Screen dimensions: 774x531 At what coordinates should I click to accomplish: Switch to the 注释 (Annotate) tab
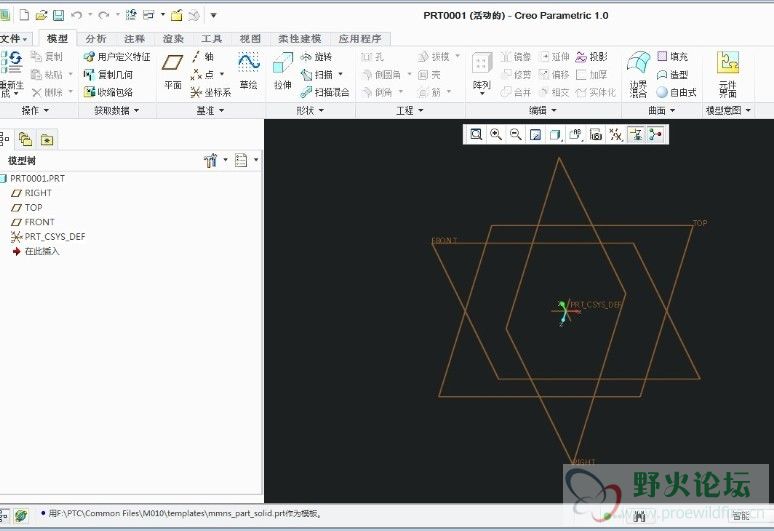coord(134,38)
